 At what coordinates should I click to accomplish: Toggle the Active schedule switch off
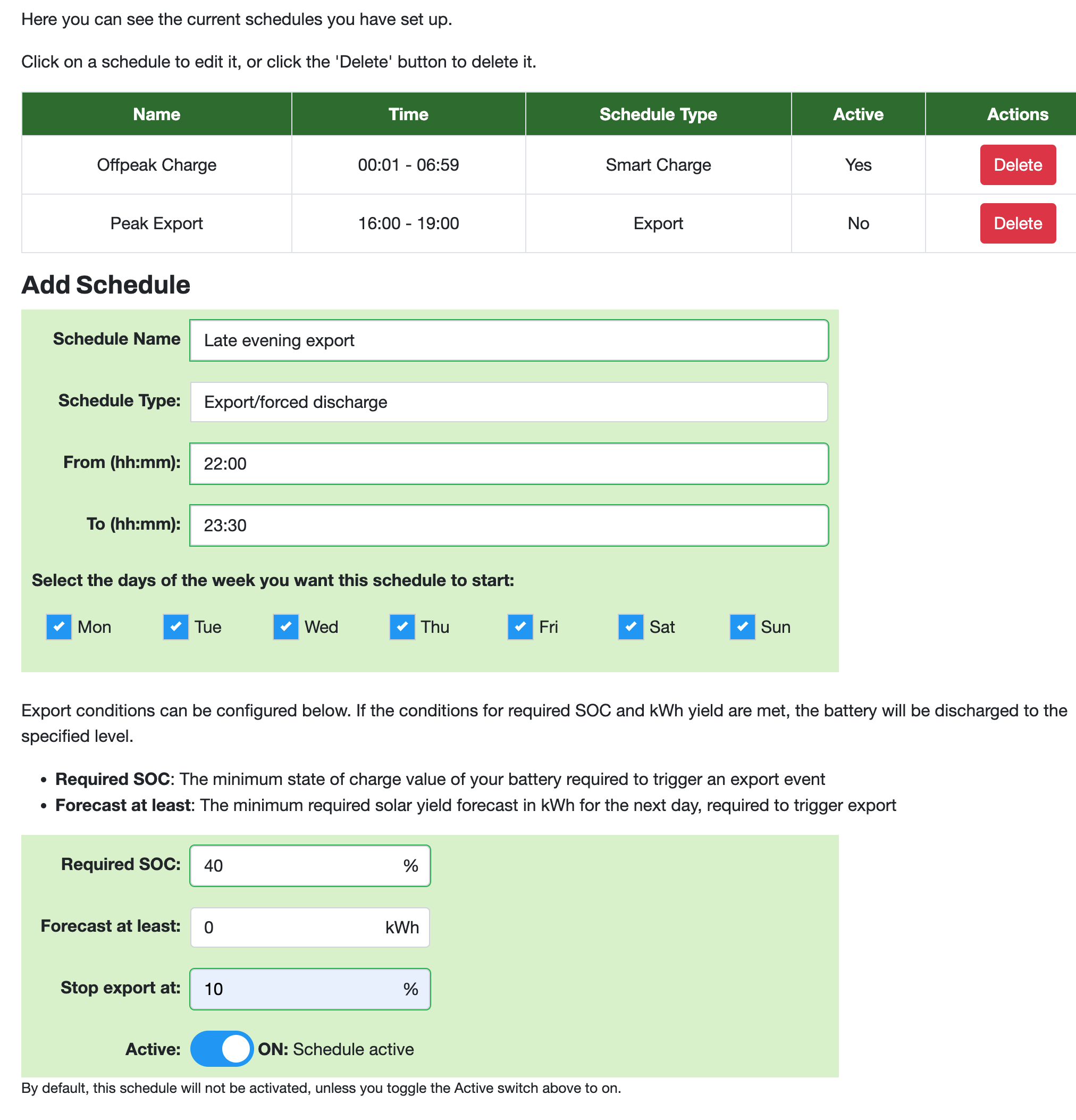tap(222, 1049)
